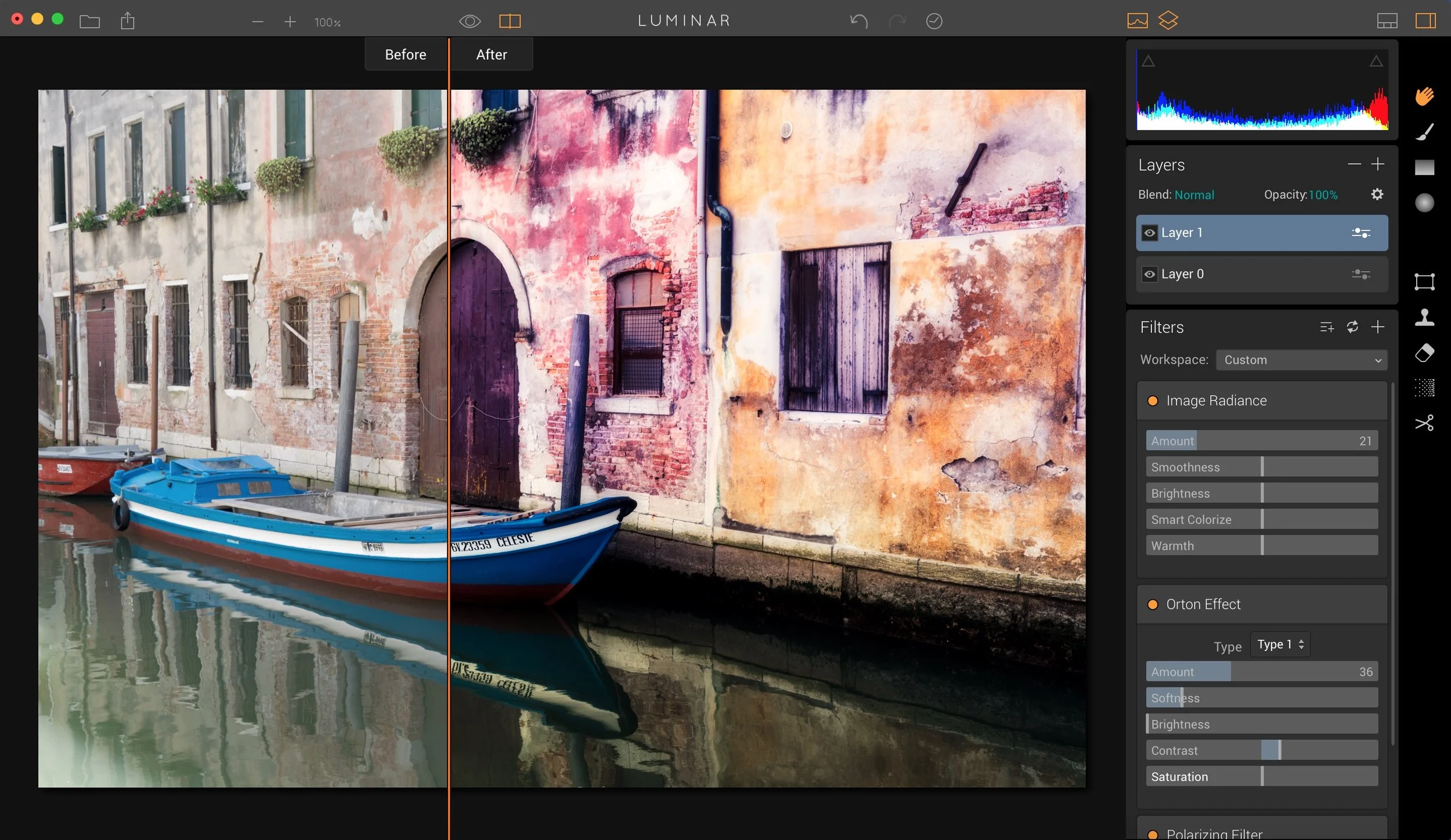Select the Crop tool
This screenshot has width=1451, height=840.
tap(1424, 282)
